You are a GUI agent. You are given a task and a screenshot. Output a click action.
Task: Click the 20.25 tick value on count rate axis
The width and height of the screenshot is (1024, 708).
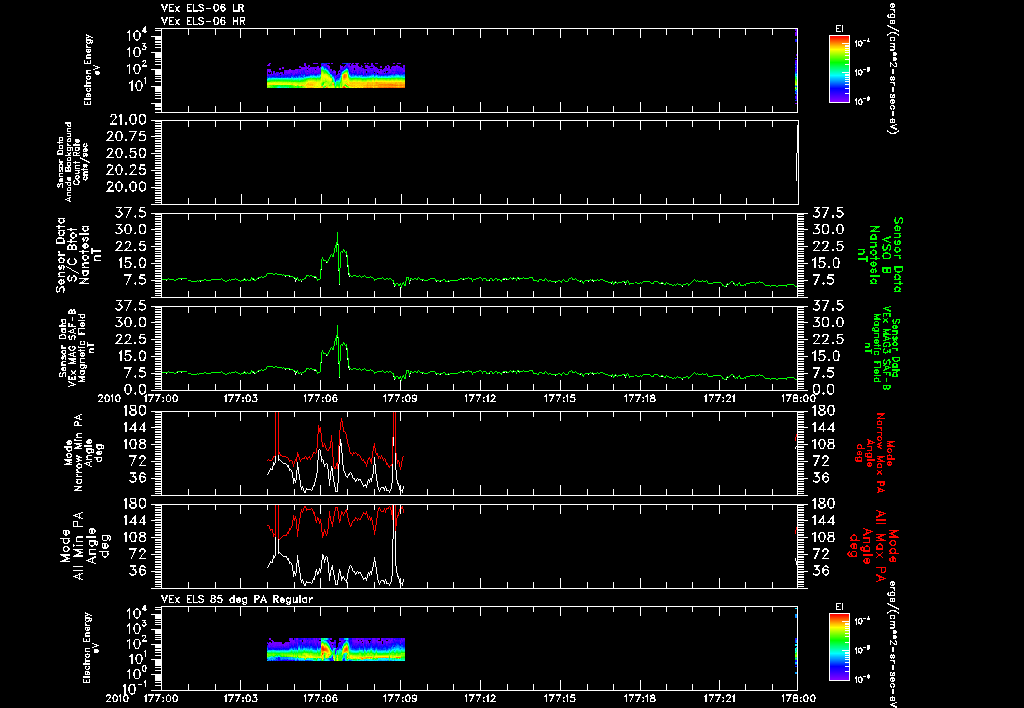(128, 170)
